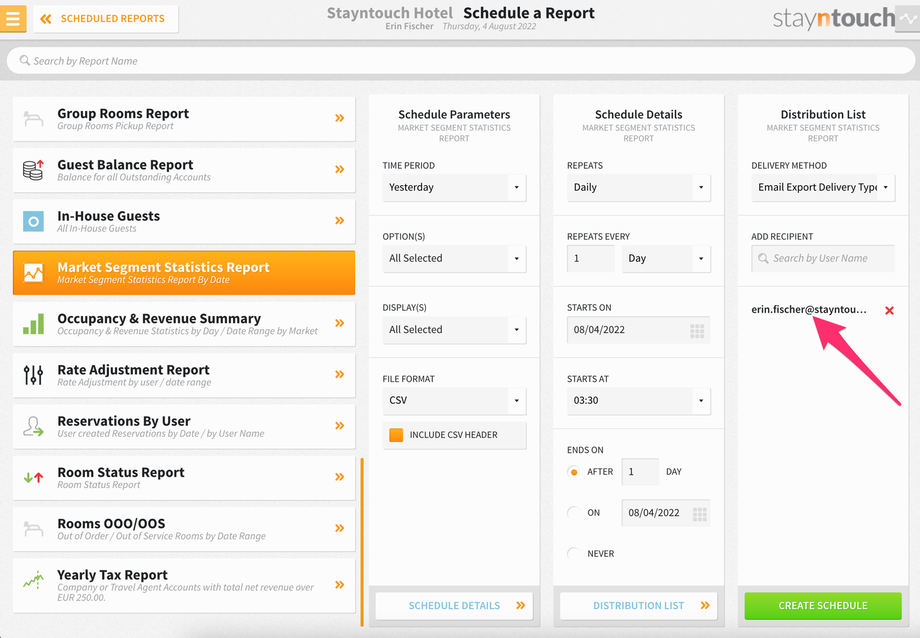
Task: Select the Group Rooms Report title
Action: tap(123, 113)
